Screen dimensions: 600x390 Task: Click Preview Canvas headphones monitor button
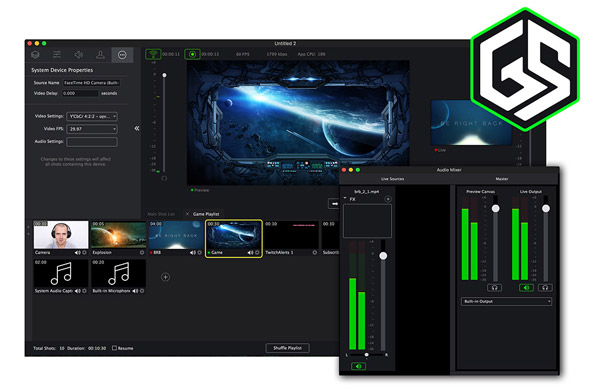tap(494, 288)
